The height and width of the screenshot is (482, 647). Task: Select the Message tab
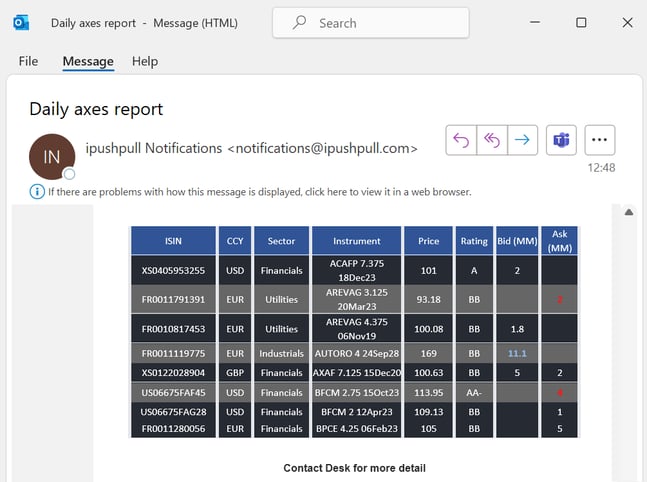[88, 61]
